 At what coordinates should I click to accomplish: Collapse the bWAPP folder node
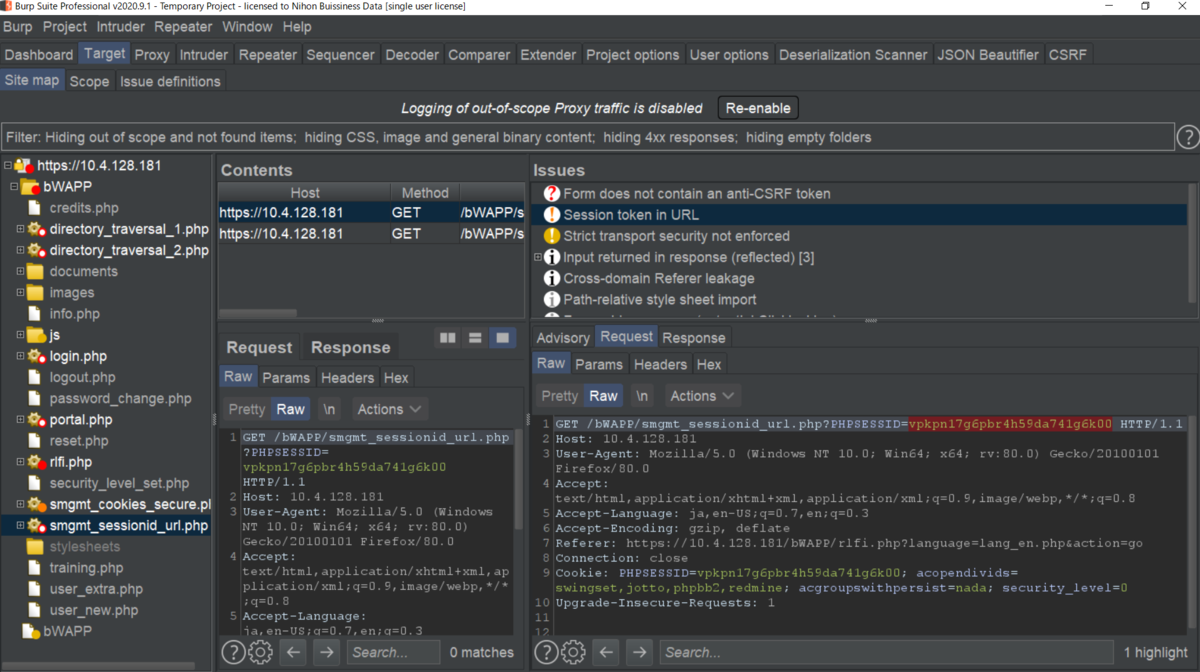(x=14, y=187)
